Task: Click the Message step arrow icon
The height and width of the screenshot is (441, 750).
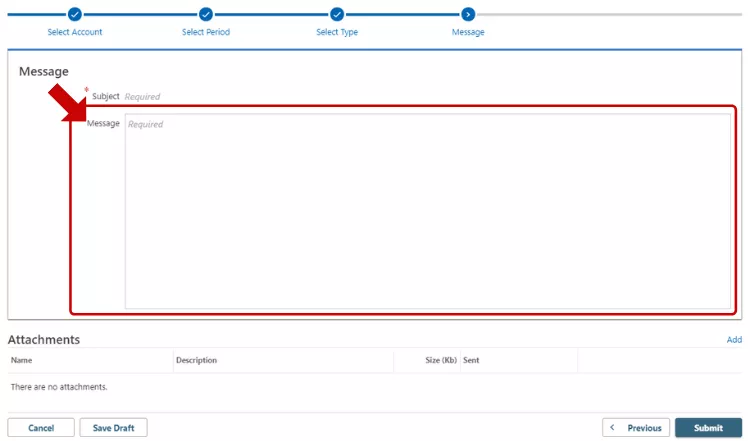Action: coord(468,14)
